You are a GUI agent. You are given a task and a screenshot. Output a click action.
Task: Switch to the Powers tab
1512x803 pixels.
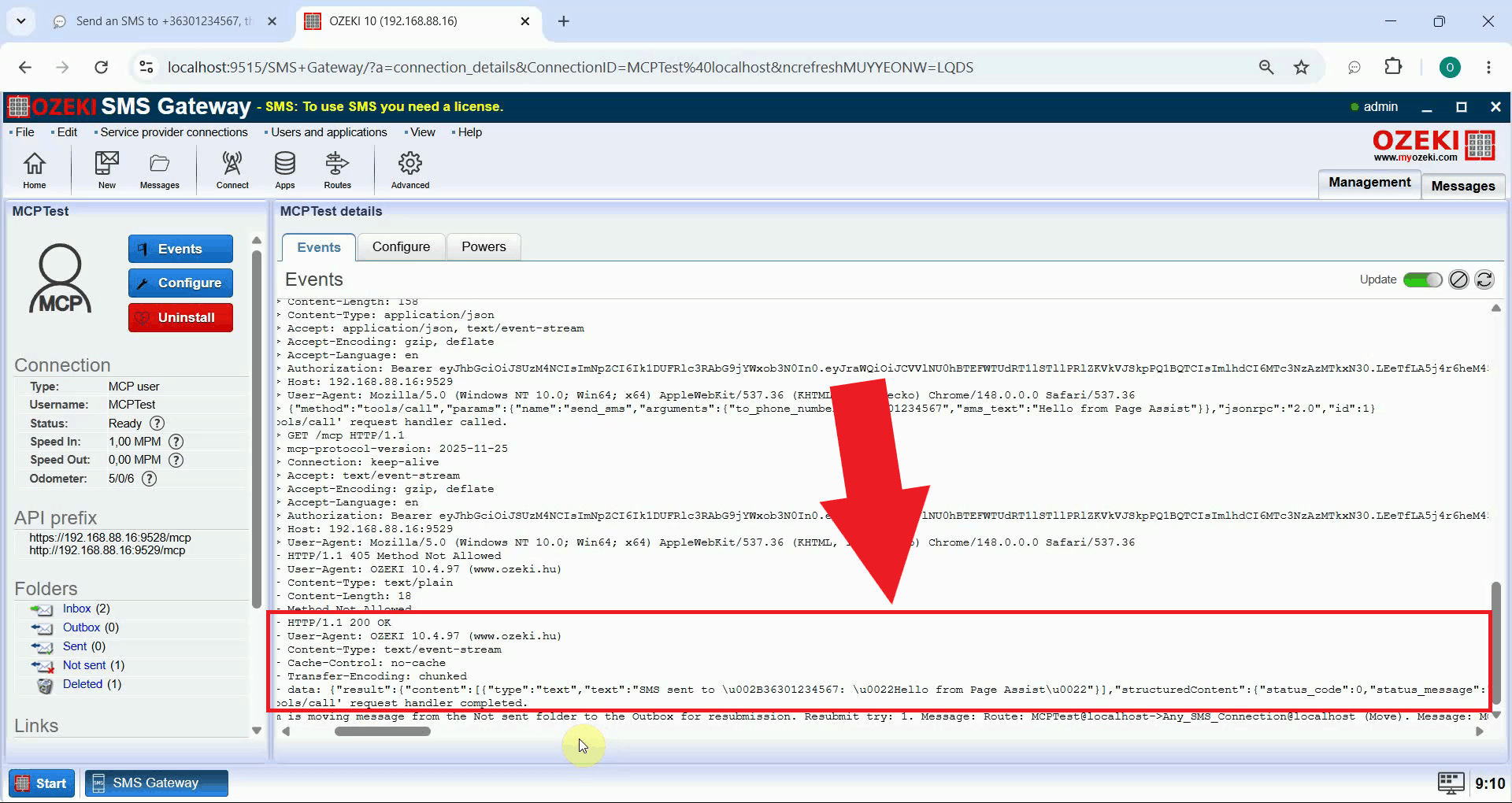tap(484, 246)
